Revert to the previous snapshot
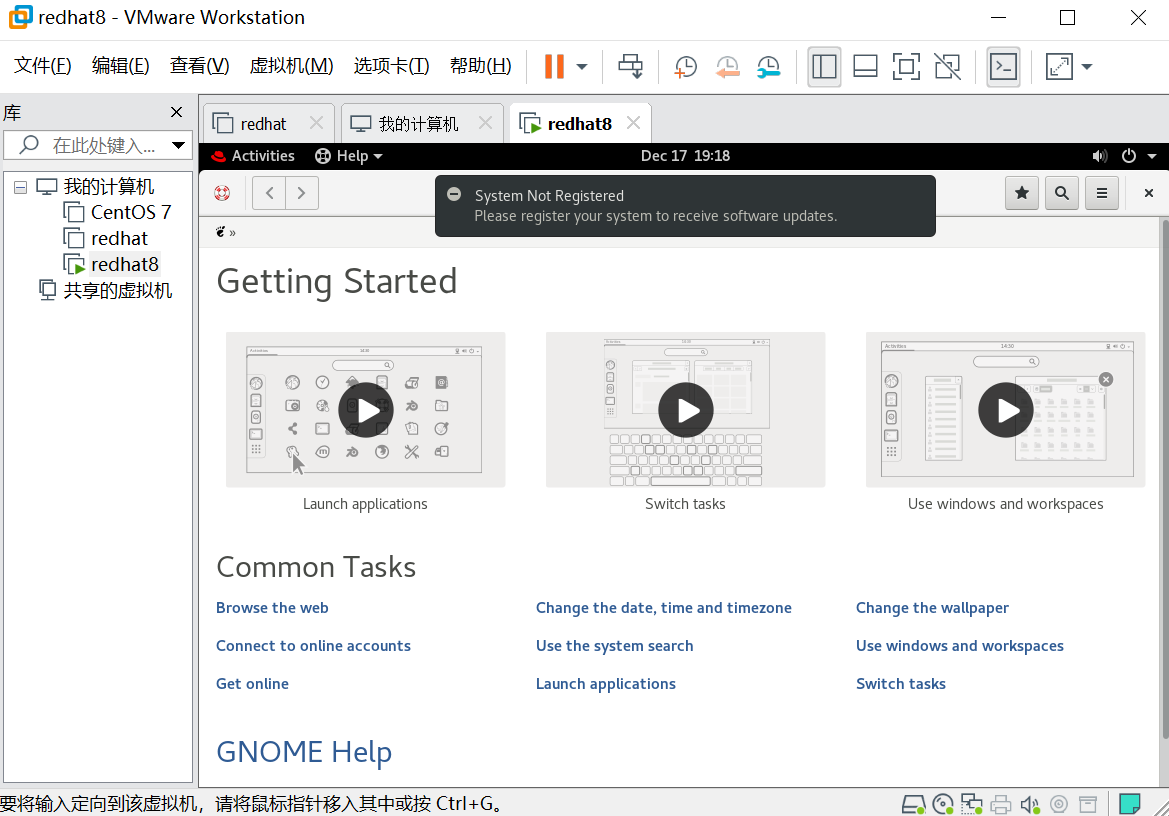 pyautogui.click(x=727, y=66)
